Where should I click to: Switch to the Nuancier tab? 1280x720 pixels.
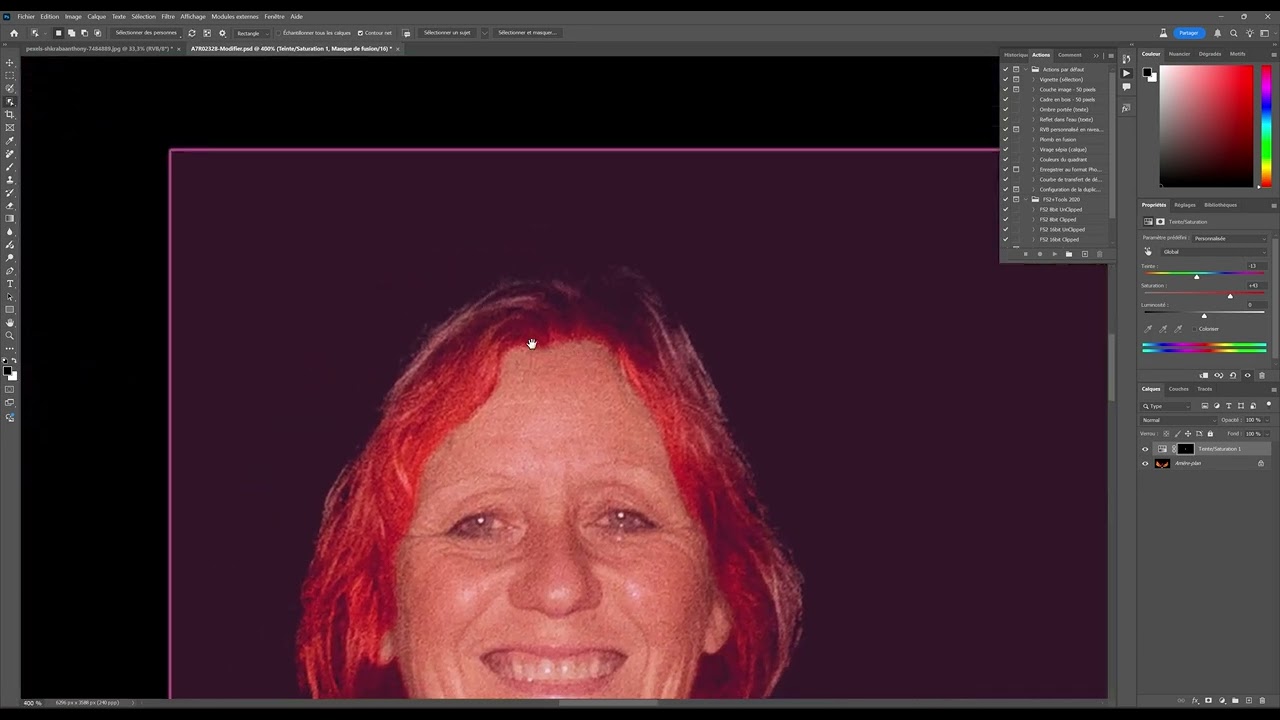pyautogui.click(x=1180, y=54)
